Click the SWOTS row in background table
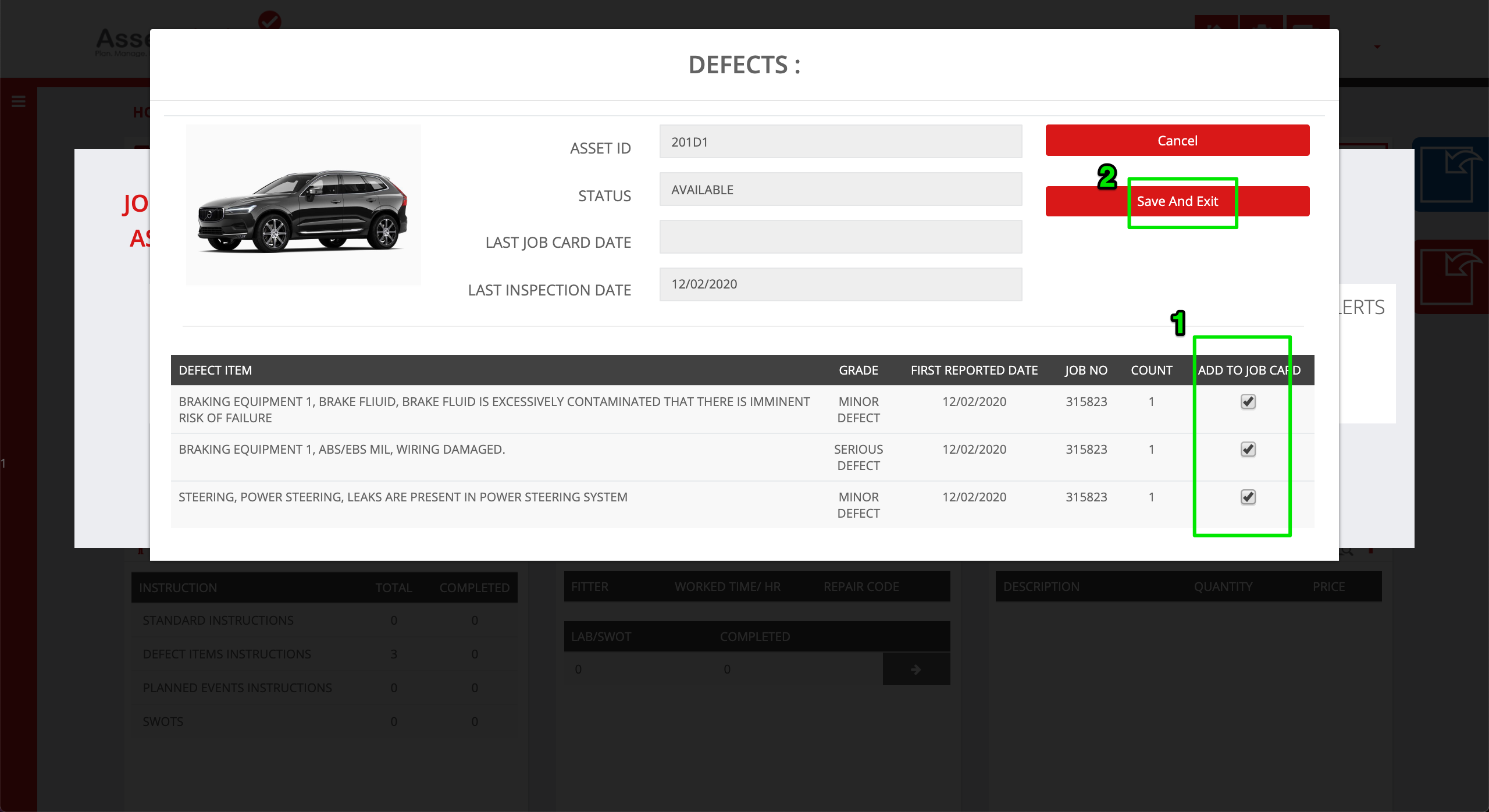Screen dimensions: 1489x812 tap(325, 721)
